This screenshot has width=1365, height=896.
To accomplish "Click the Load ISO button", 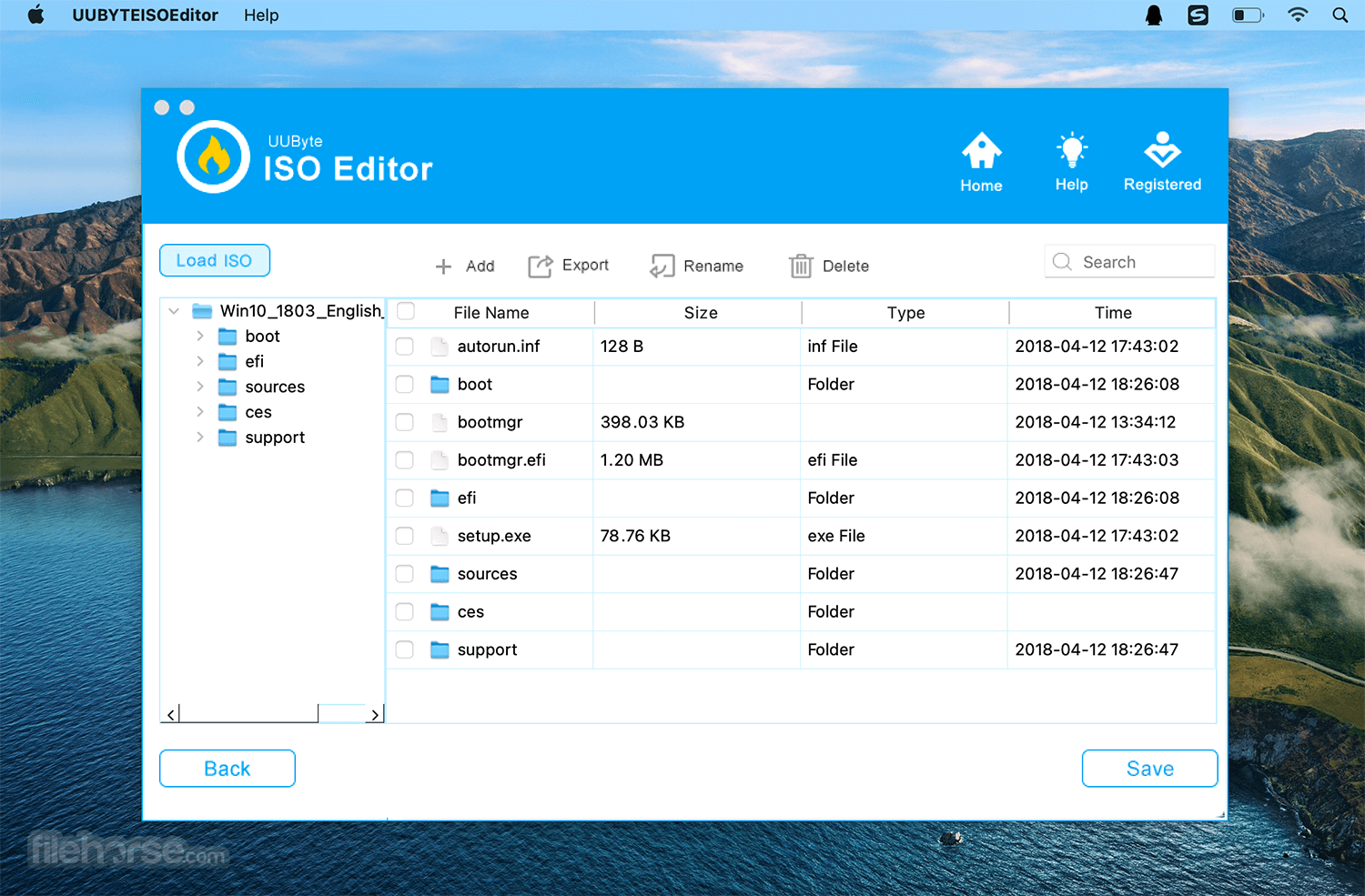I will [x=215, y=260].
